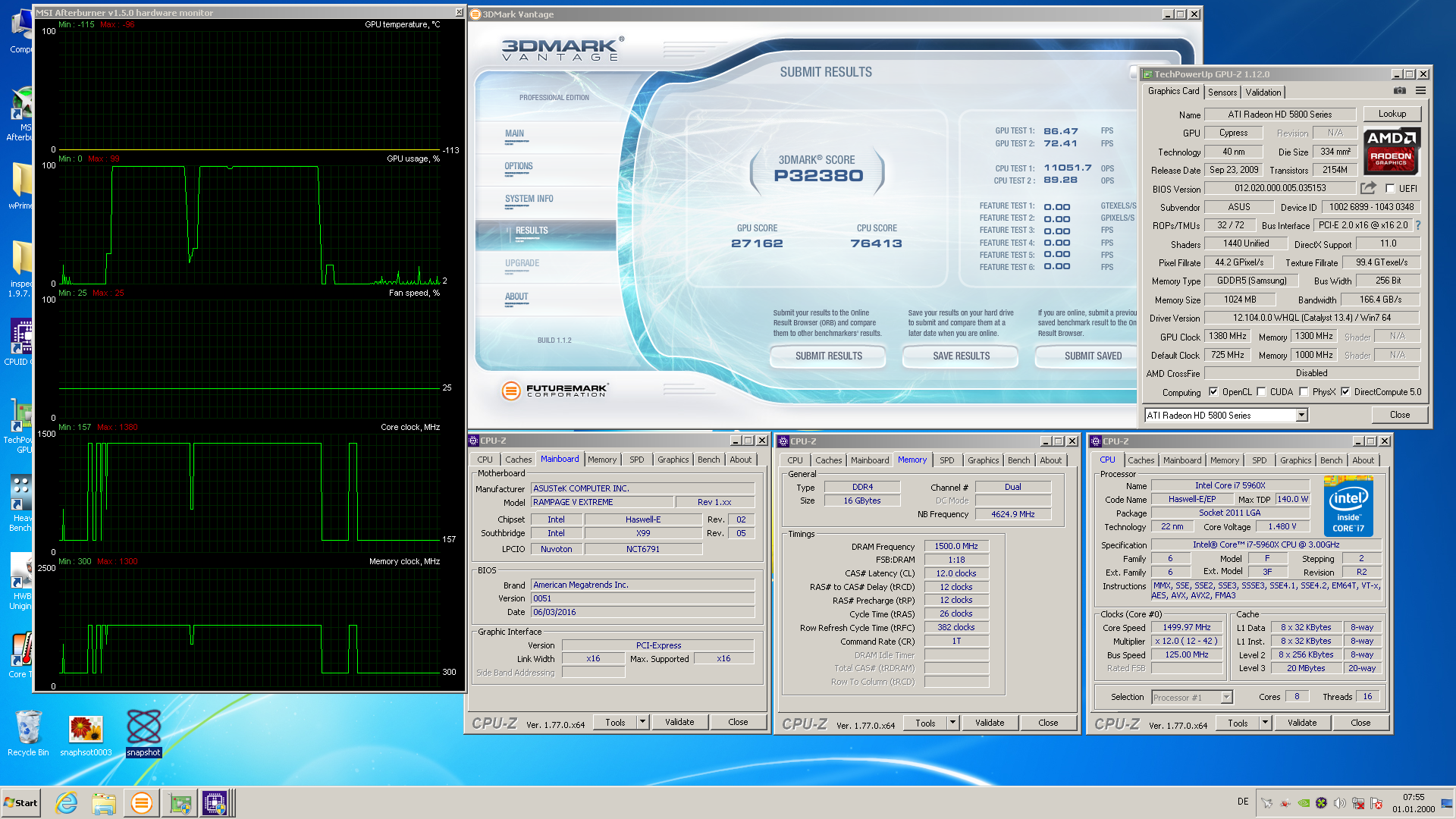Viewport: 1456px width, 819px height.
Task: Select MAIN in the 3DMark Vantage sidebar
Action: click(x=515, y=133)
